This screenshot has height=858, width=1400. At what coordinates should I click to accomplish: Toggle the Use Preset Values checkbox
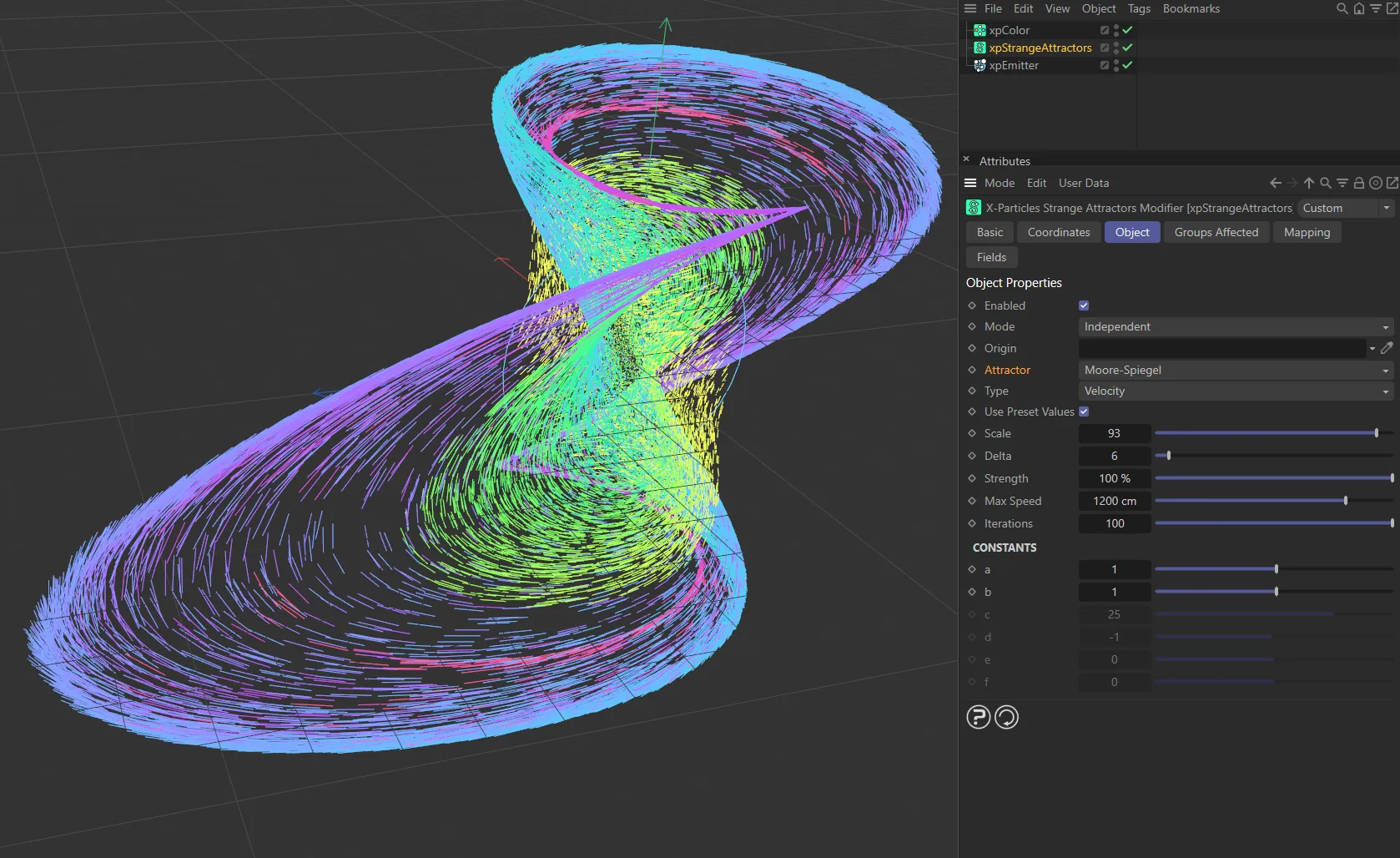coord(1084,411)
